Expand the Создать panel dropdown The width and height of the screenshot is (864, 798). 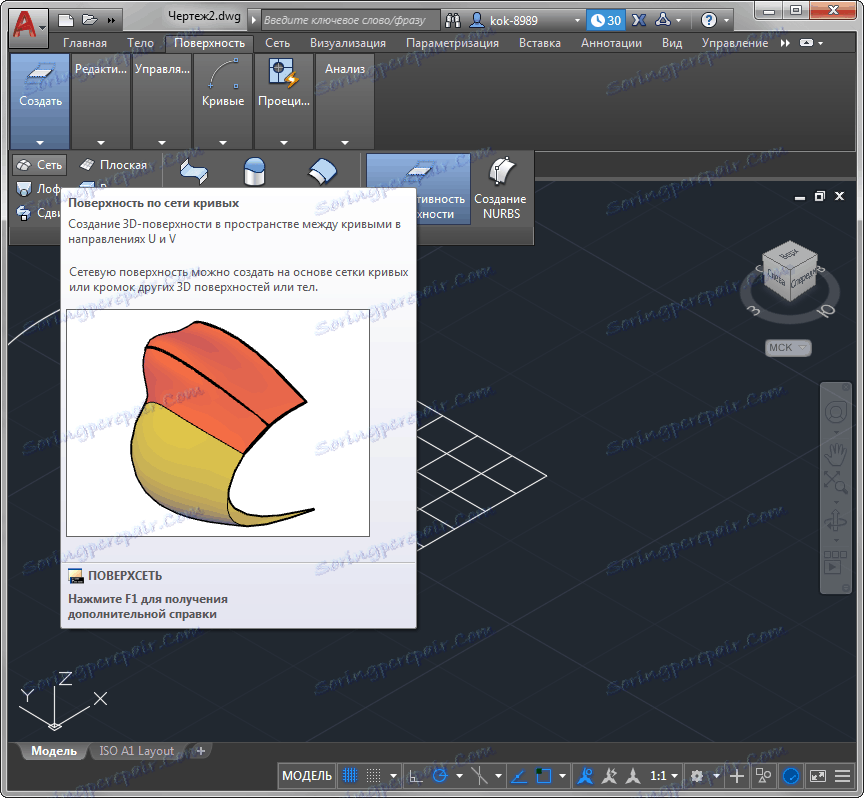click(x=40, y=142)
